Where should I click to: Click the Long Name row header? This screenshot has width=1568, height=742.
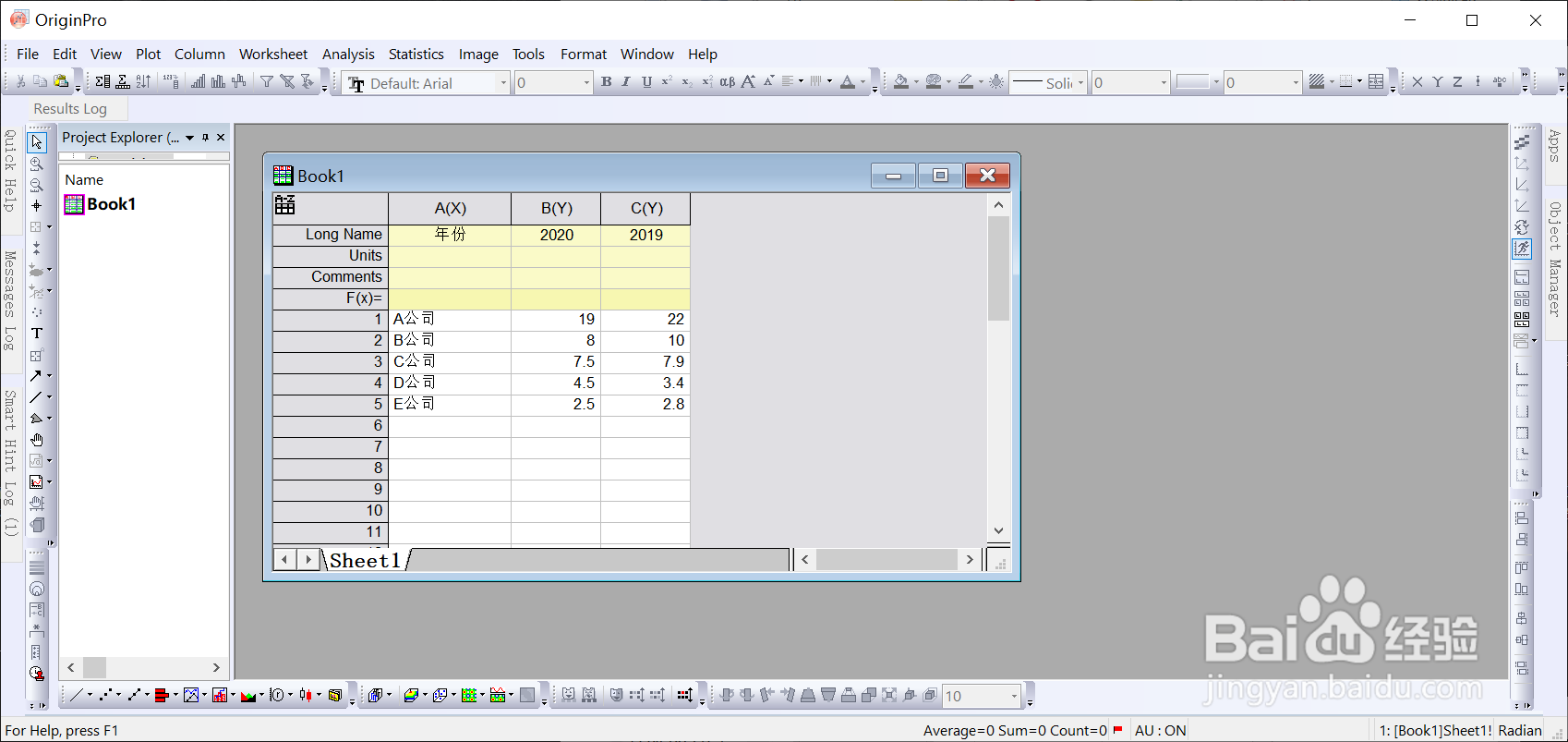[331, 235]
